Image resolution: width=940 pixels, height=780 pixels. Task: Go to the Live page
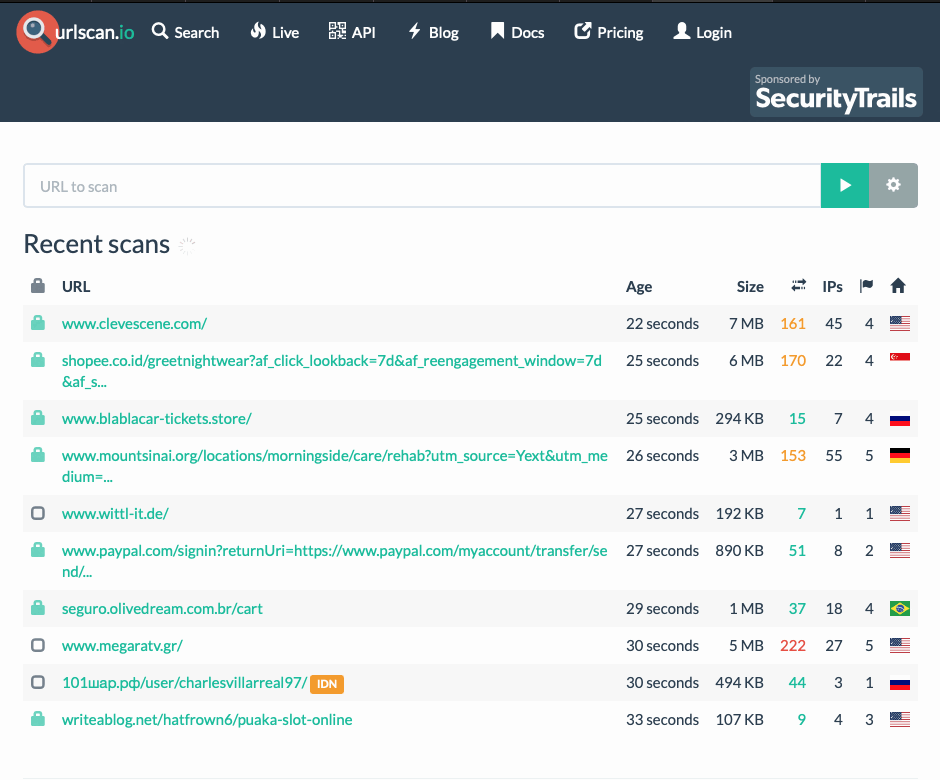[274, 32]
